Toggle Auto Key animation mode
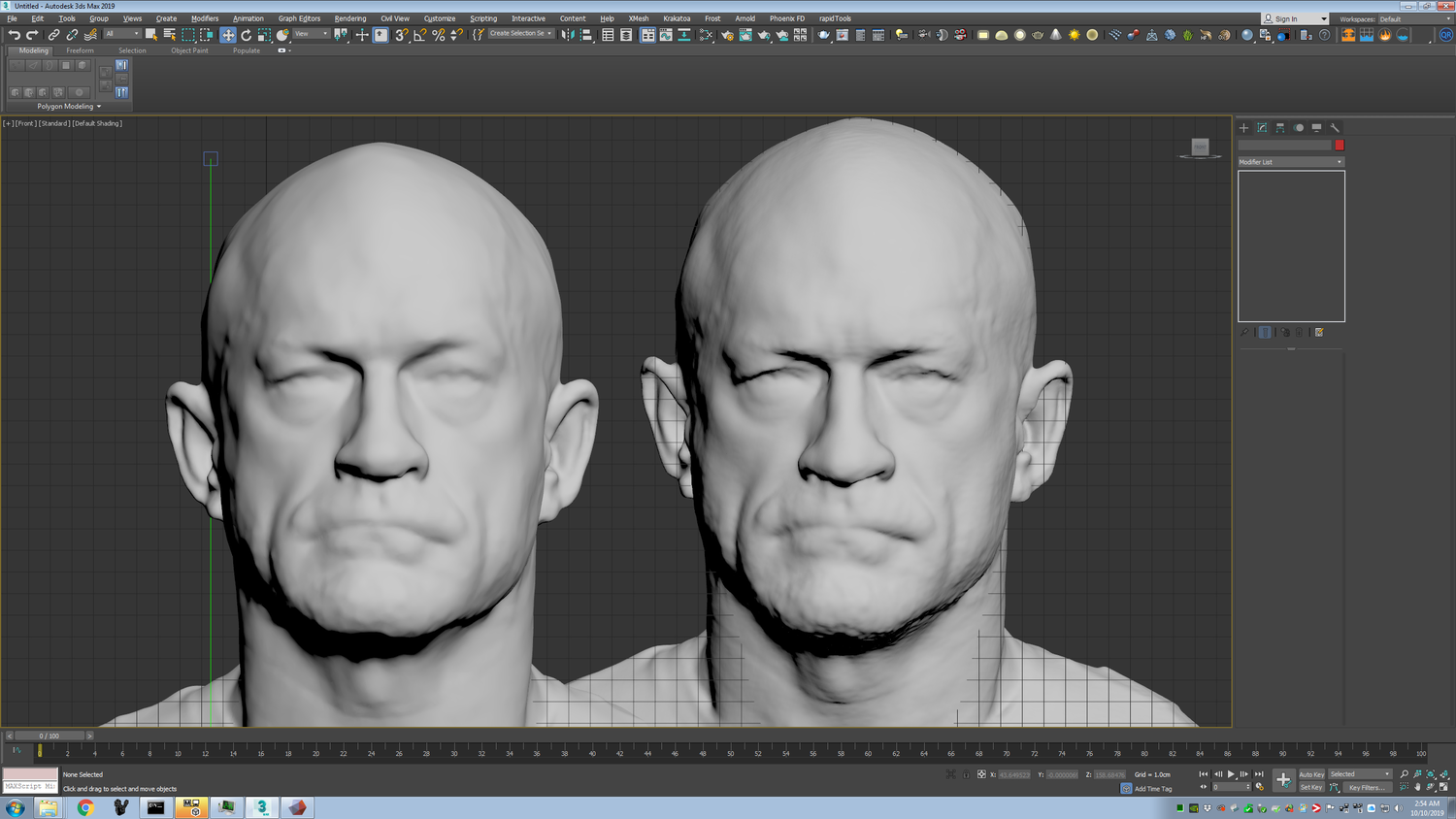The width and height of the screenshot is (1456, 819). click(x=1311, y=774)
